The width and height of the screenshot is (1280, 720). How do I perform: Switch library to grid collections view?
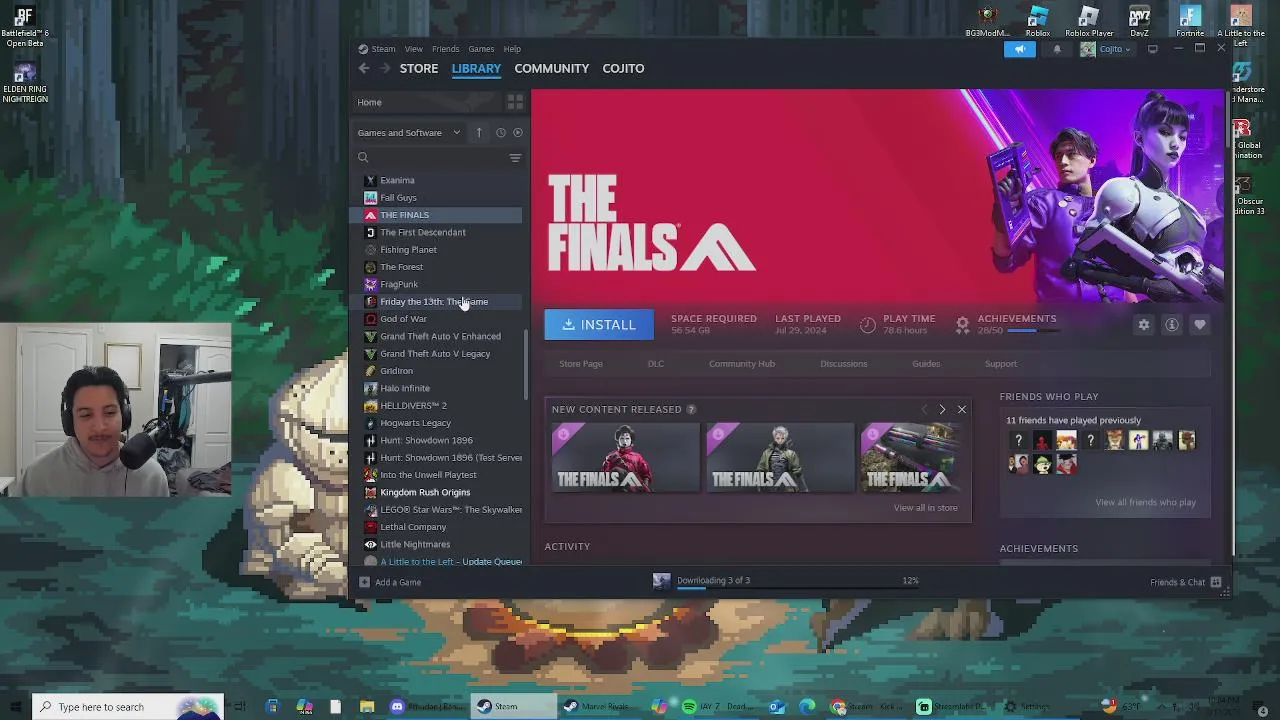coord(515,102)
